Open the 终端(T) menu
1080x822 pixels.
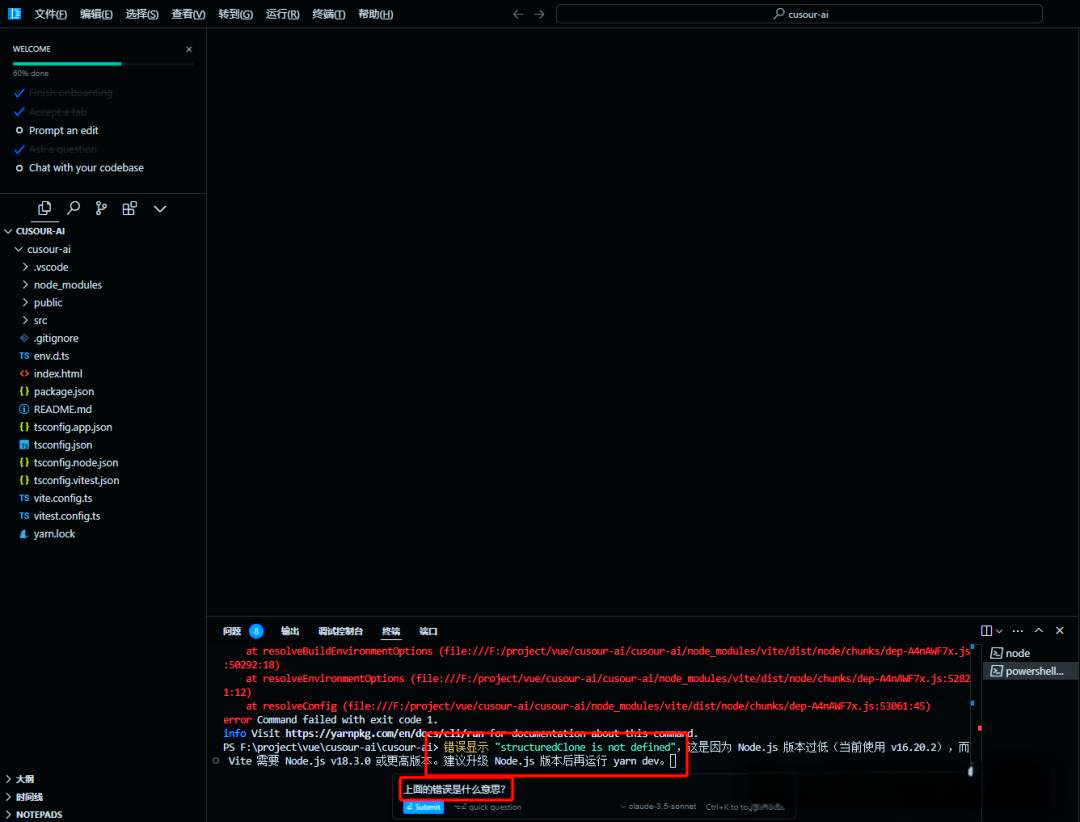[328, 14]
